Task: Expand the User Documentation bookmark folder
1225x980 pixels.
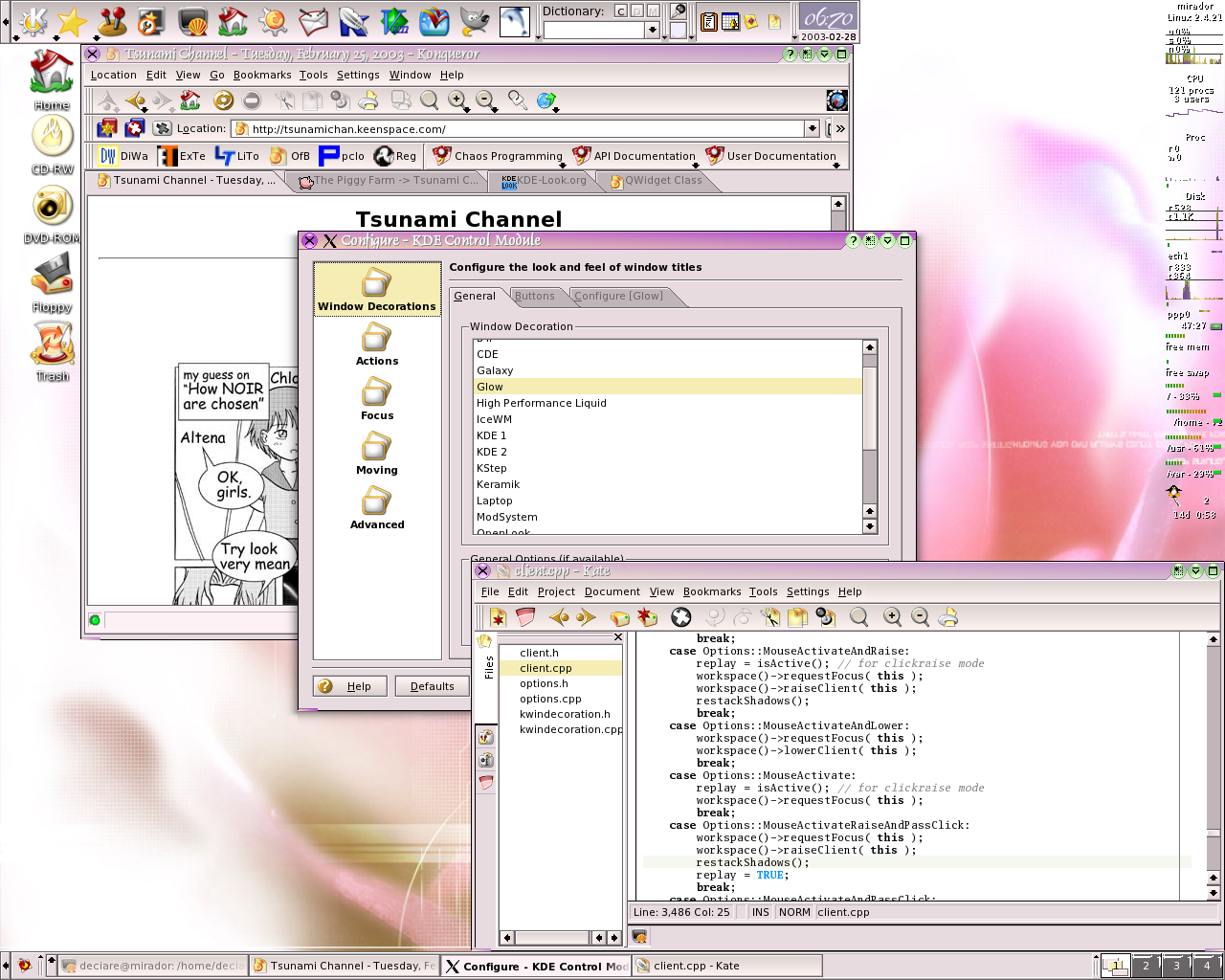Action: [770, 156]
